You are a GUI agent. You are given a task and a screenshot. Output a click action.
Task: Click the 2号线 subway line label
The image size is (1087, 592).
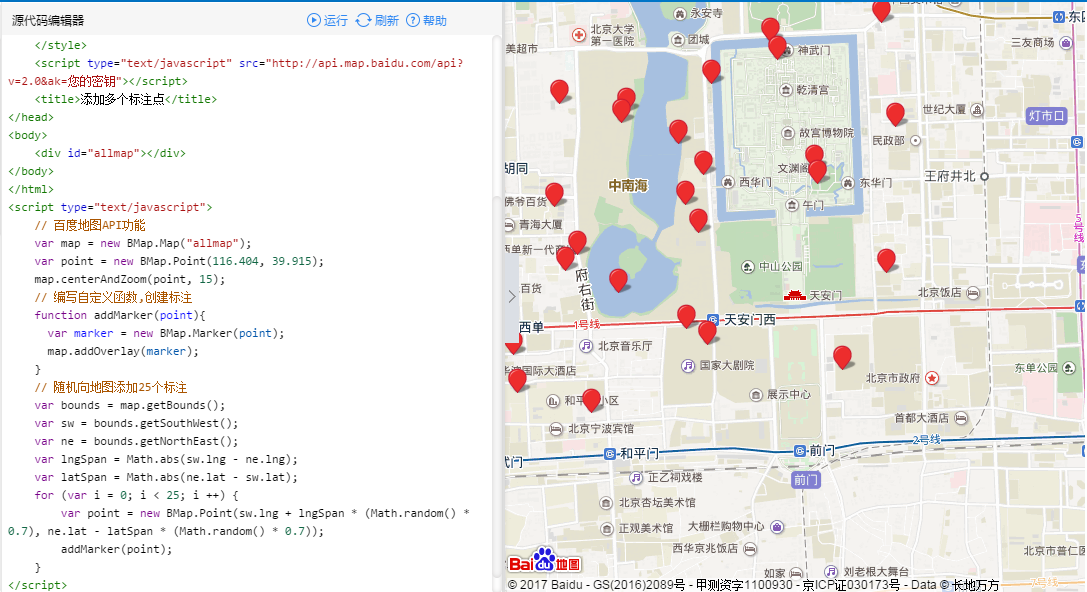(926, 439)
